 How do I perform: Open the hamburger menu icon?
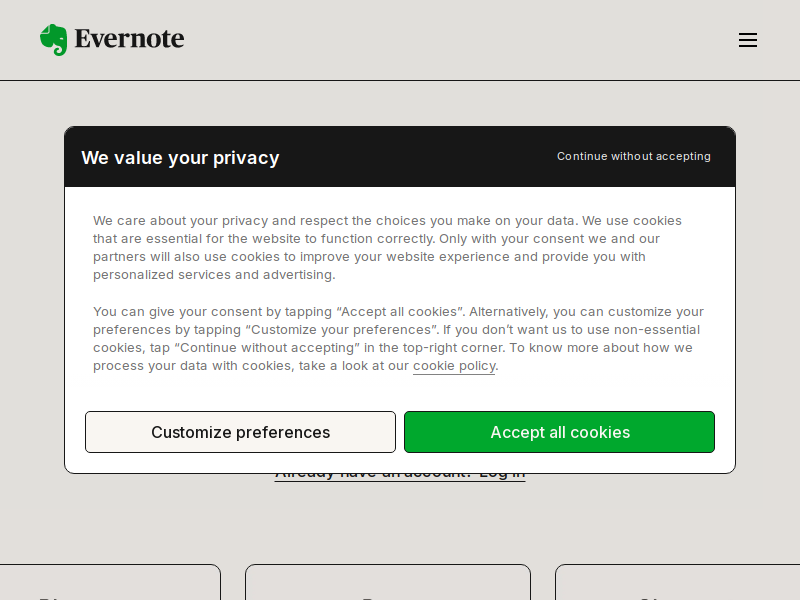pos(747,40)
